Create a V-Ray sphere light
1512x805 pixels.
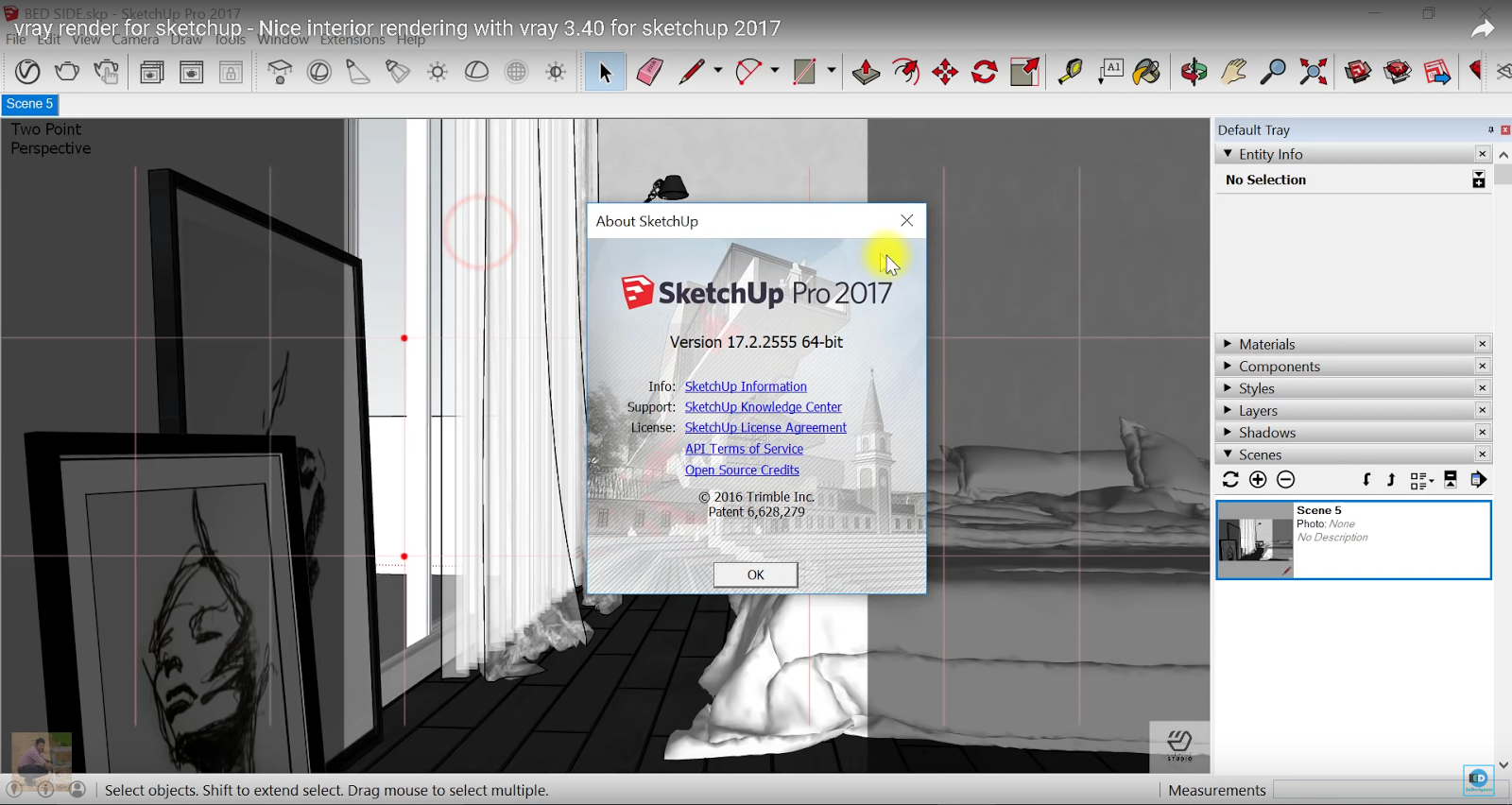(319, 72)
